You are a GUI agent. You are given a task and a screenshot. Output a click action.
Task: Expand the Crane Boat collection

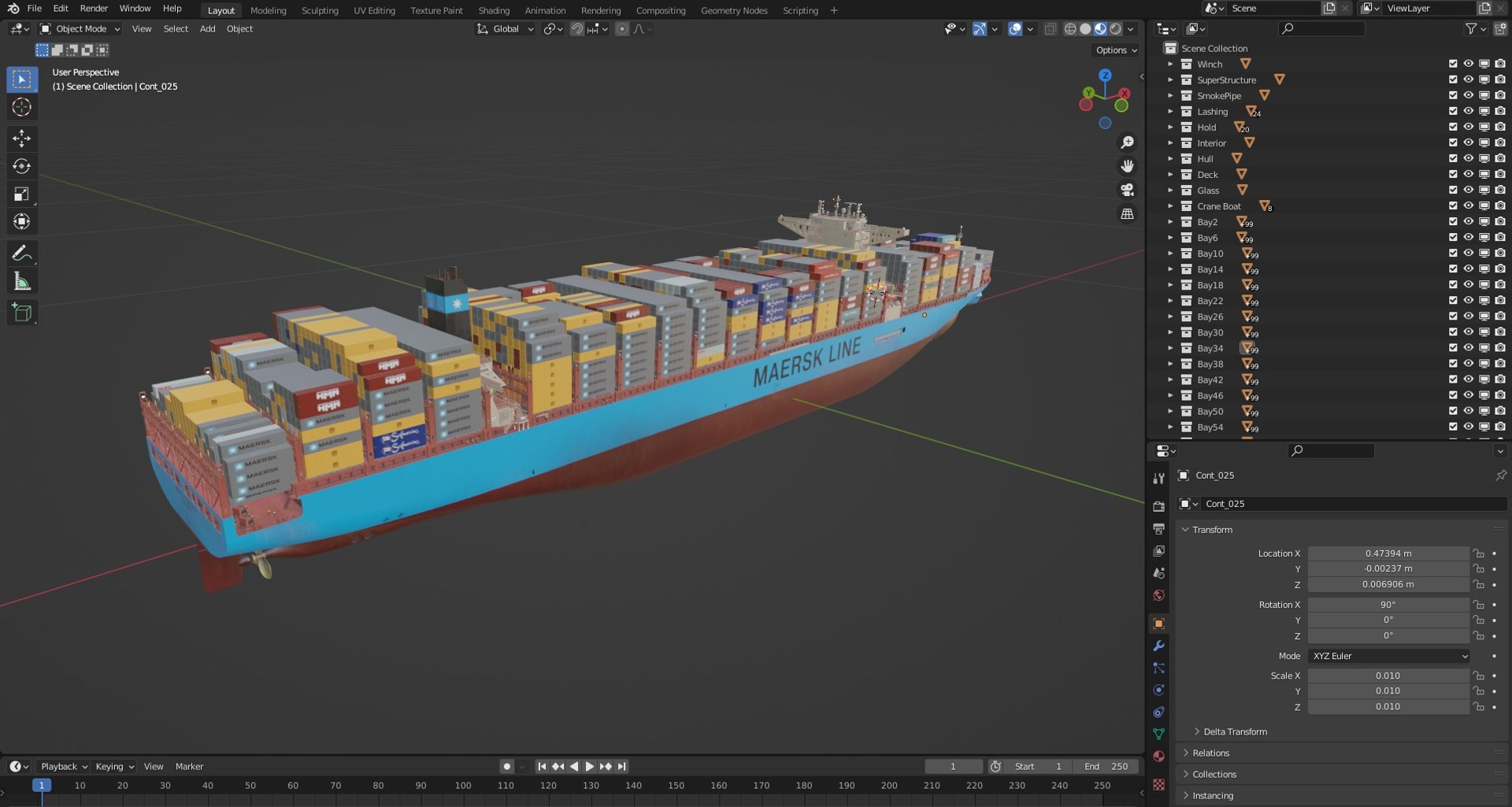pos(1170,206)
